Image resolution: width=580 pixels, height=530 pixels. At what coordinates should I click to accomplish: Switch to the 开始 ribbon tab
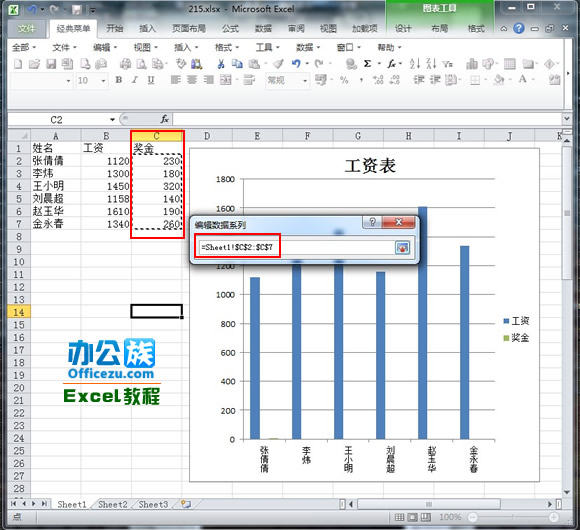[x=115, y=28]
